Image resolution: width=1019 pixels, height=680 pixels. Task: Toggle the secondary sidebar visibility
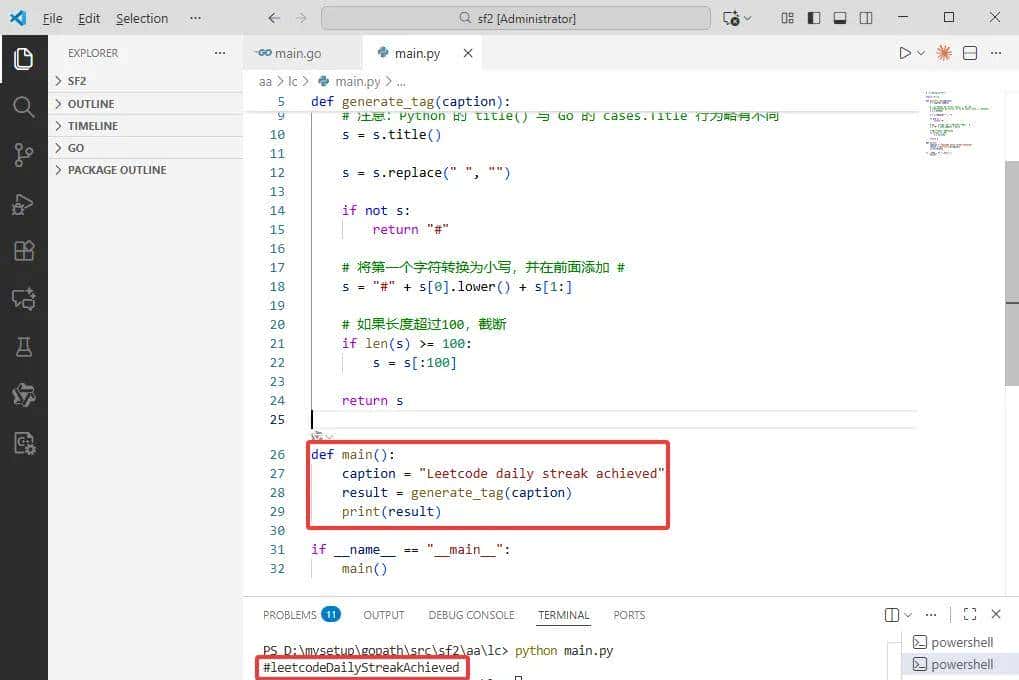pos(866,18)
